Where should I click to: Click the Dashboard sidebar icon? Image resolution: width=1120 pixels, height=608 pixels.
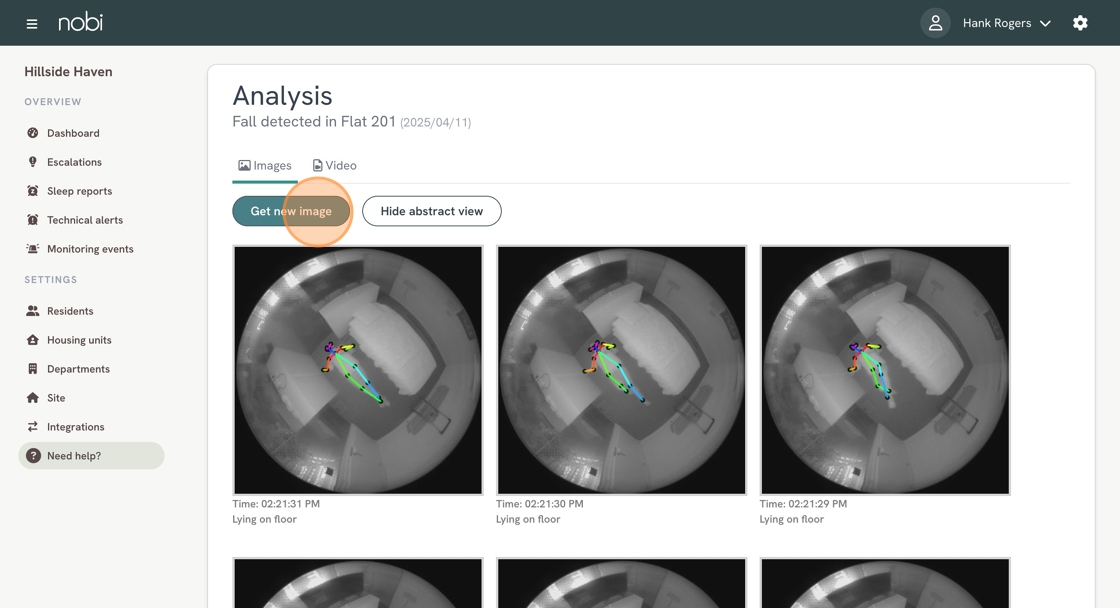pyautogui.click(x=33, y=133)
